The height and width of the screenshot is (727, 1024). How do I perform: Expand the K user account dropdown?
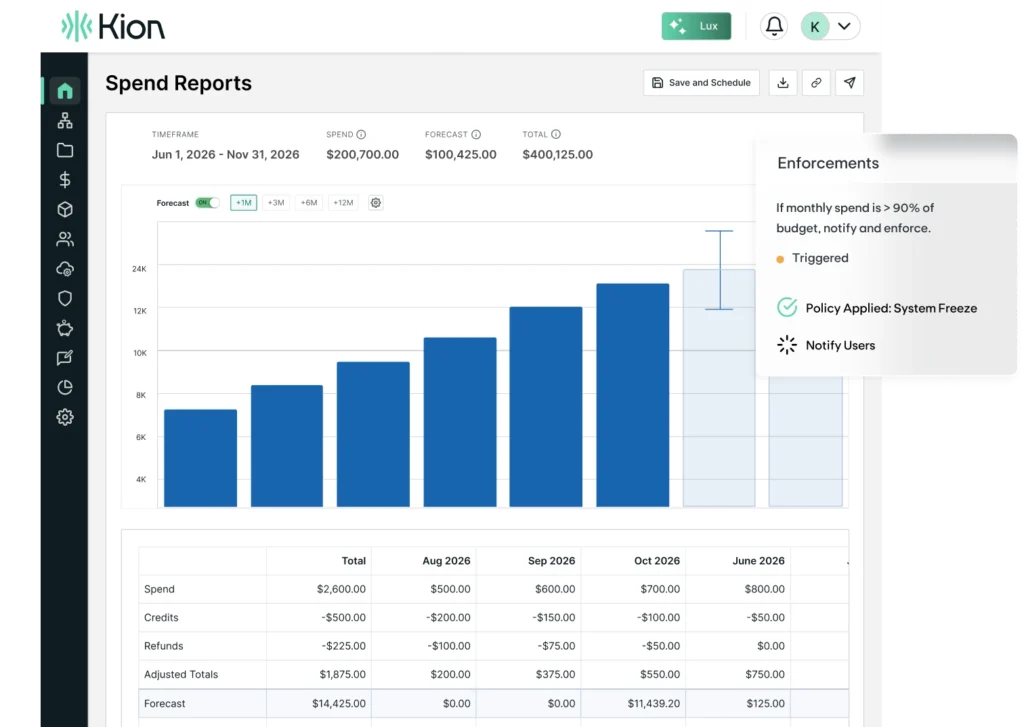[830, 27]
